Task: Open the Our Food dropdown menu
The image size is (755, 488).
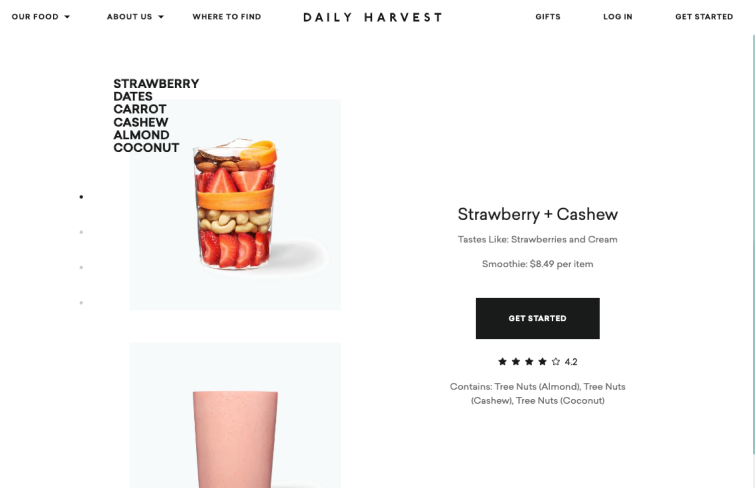Action: (40, 17)
